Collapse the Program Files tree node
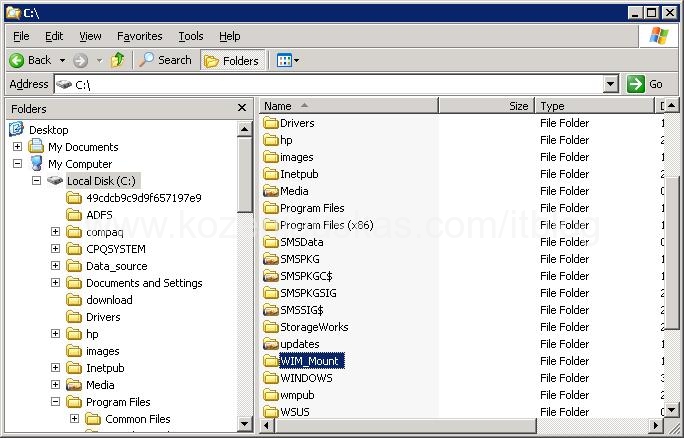684x438 pixels. click(x=55, y=402)
